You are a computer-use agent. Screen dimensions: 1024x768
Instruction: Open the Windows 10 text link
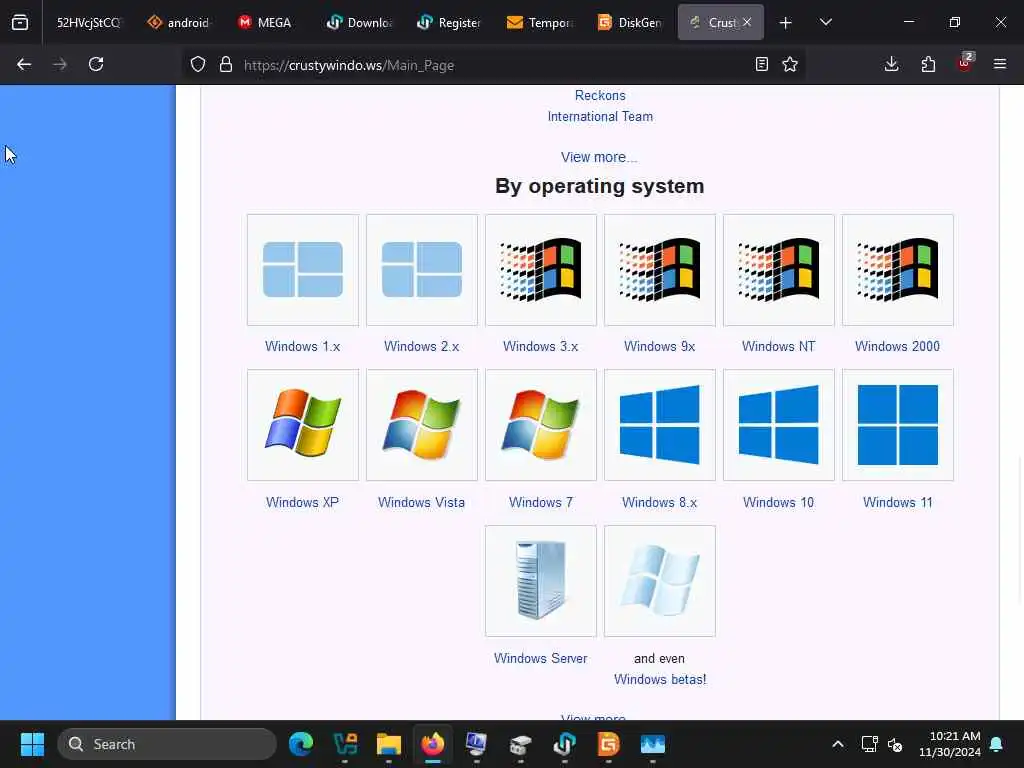(778, 502)
